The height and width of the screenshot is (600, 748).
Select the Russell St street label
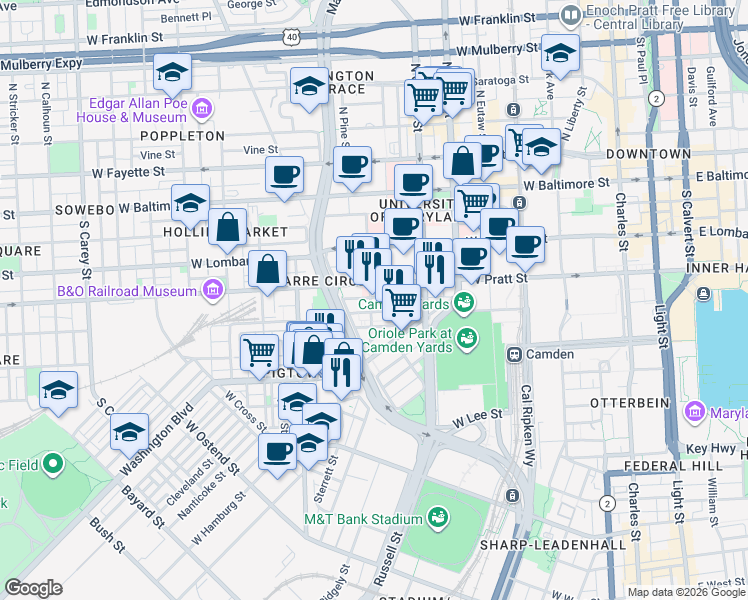[x=388, y=559]
